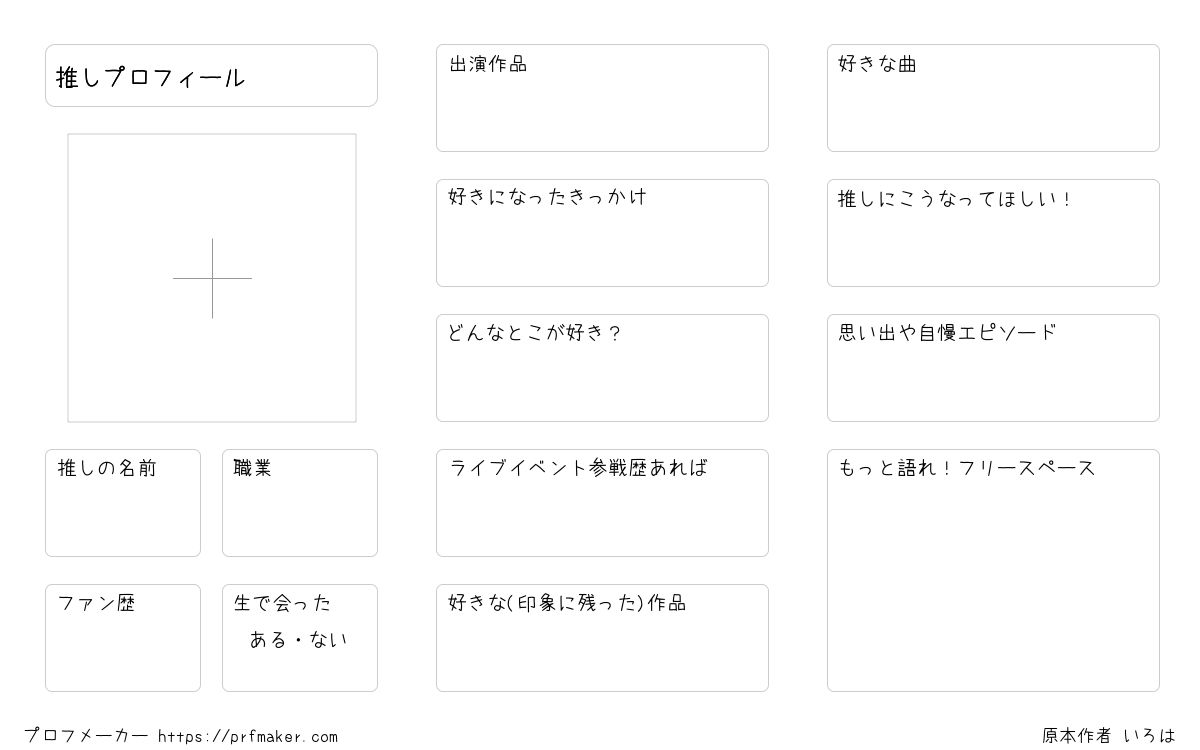Screen dimensions: 1200x750
Task: Click the 推しにこうなってほしい！ box
Action: click(993, 233)
